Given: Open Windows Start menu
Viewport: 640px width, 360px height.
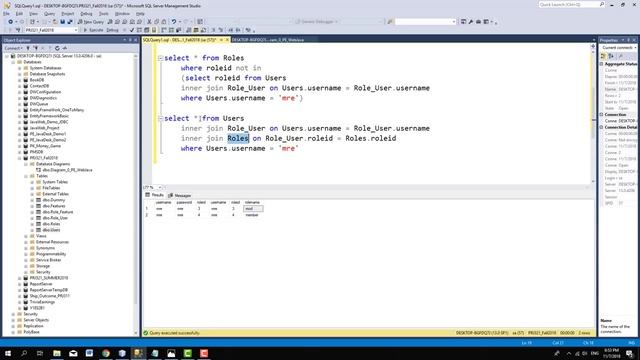Looking at the screenshot, I should tap(8, 353).
